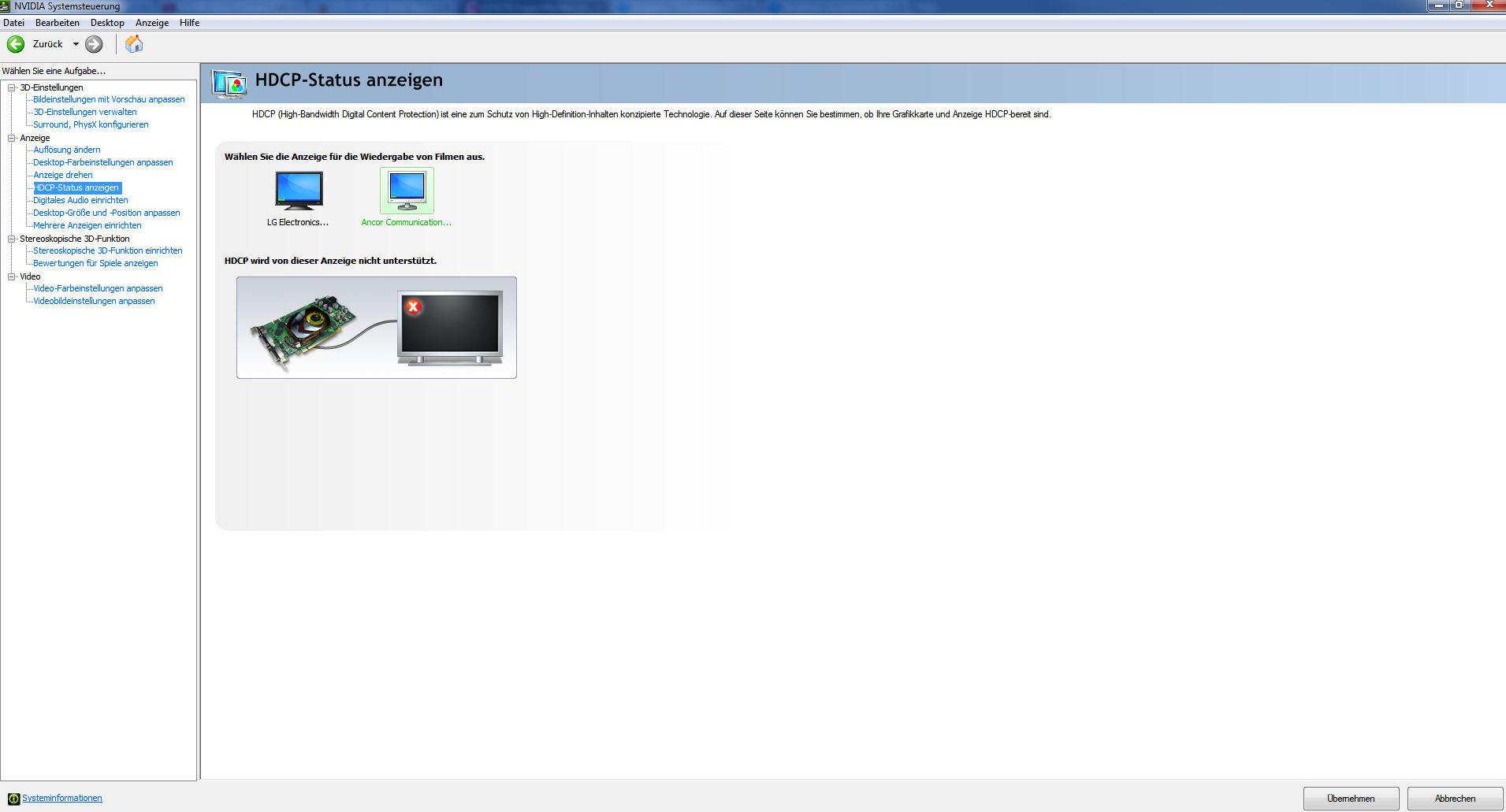Open the Datei menu
The image size is (1506, 812).
pyautogui.click(x=13, y=23)
